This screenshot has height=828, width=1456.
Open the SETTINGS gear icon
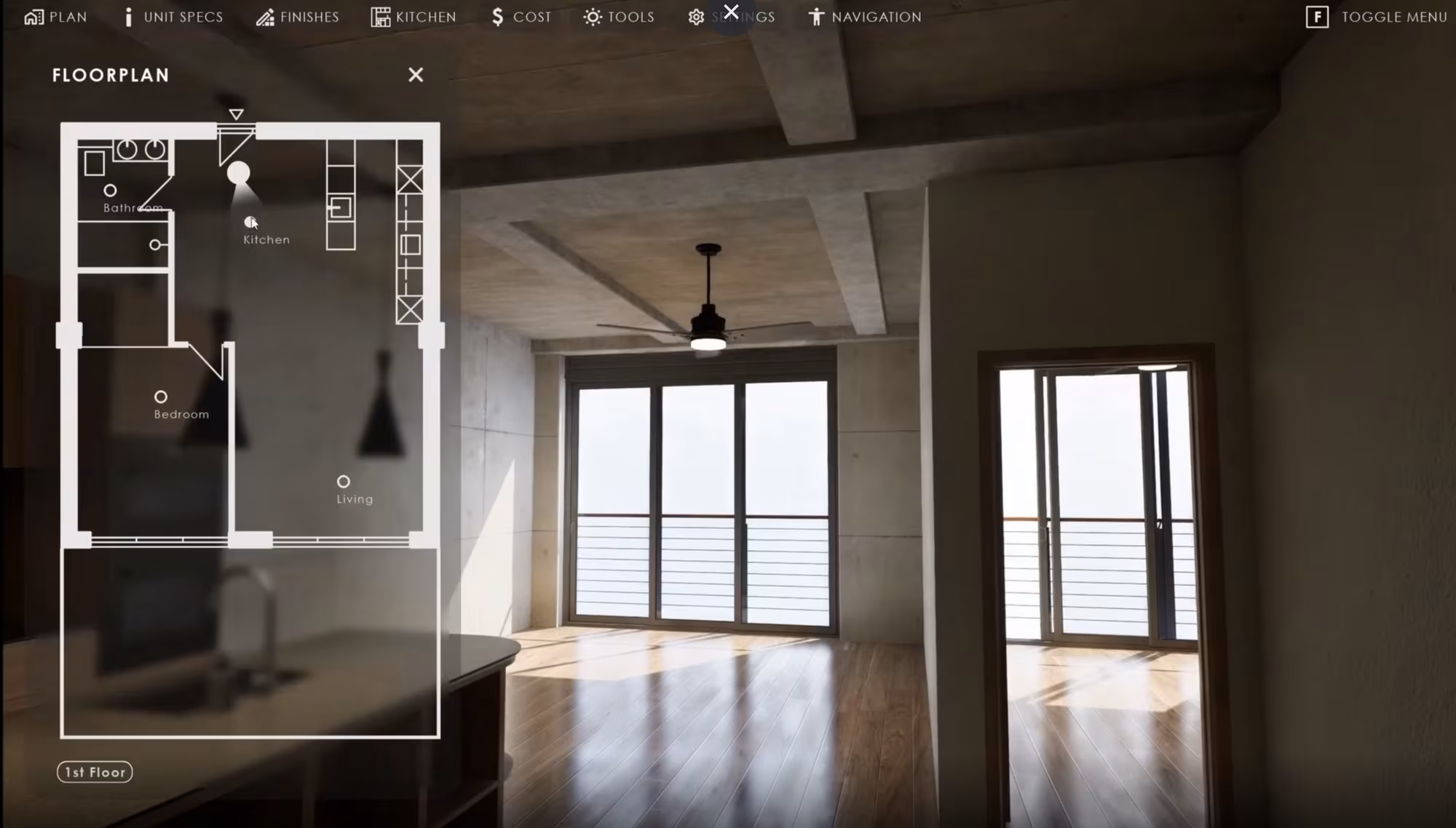pos(695,16)
